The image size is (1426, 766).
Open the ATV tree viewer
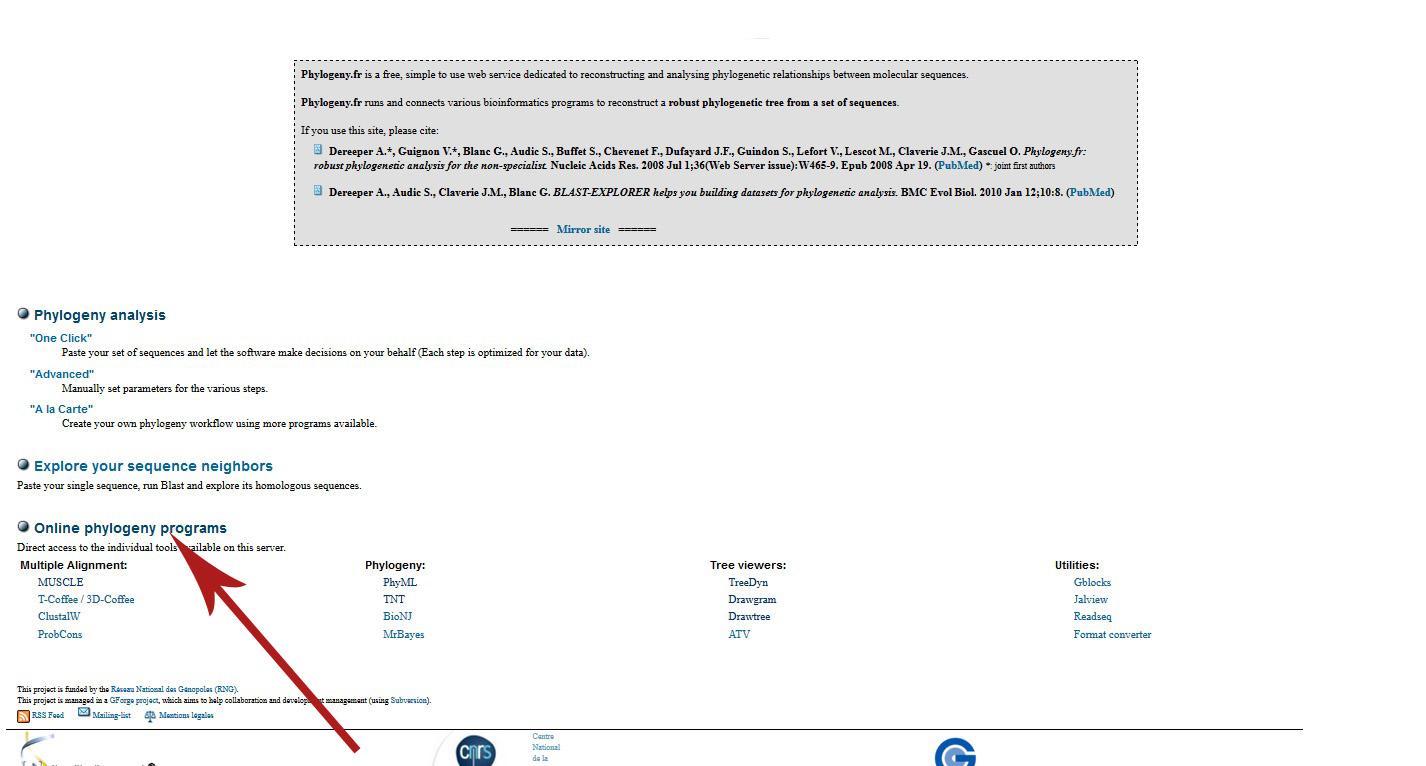point(739,634)
